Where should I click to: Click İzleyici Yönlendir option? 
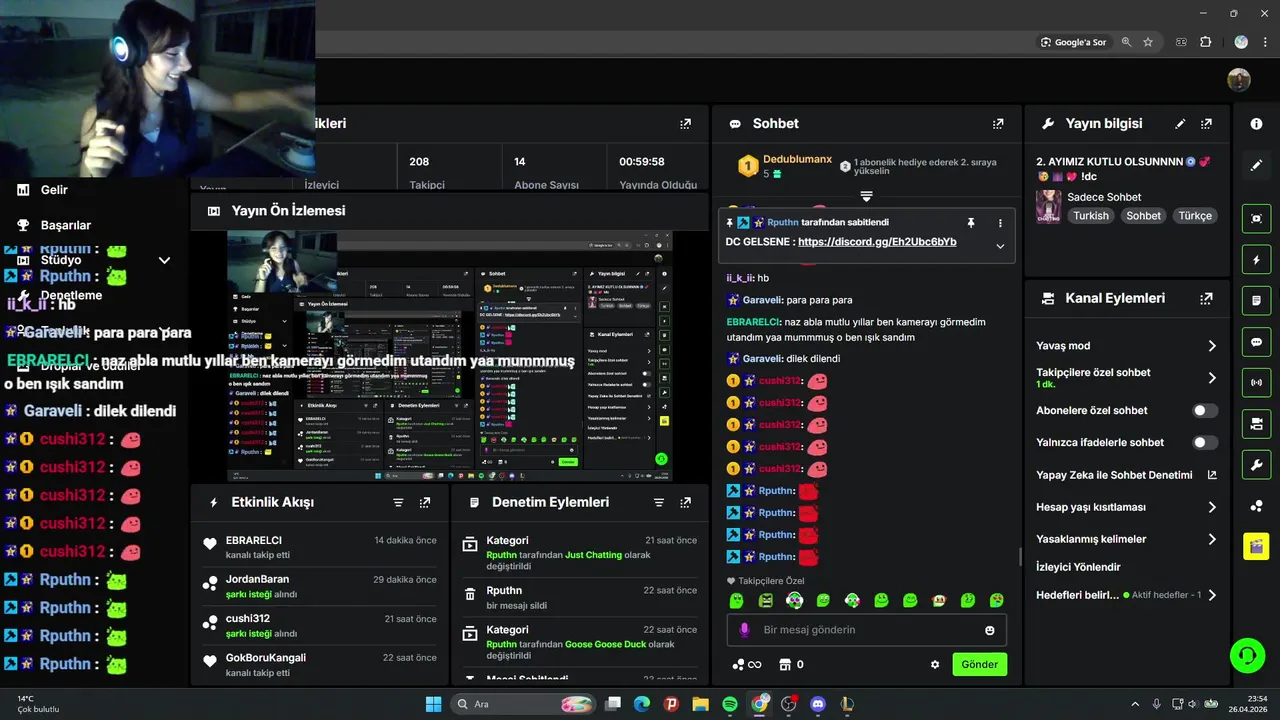[1078, 567]
